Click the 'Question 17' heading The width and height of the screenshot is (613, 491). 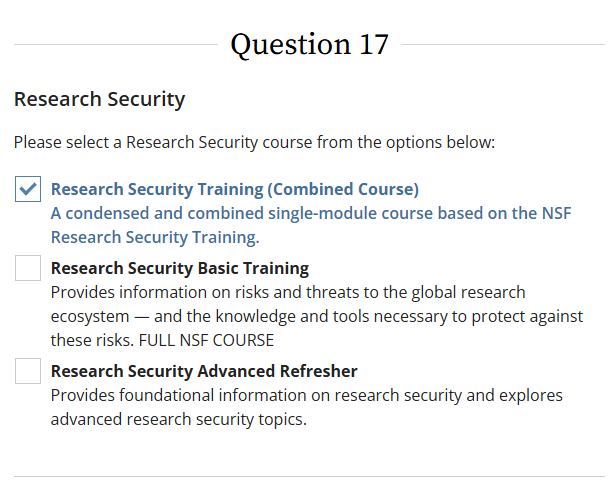pos(309,45)
